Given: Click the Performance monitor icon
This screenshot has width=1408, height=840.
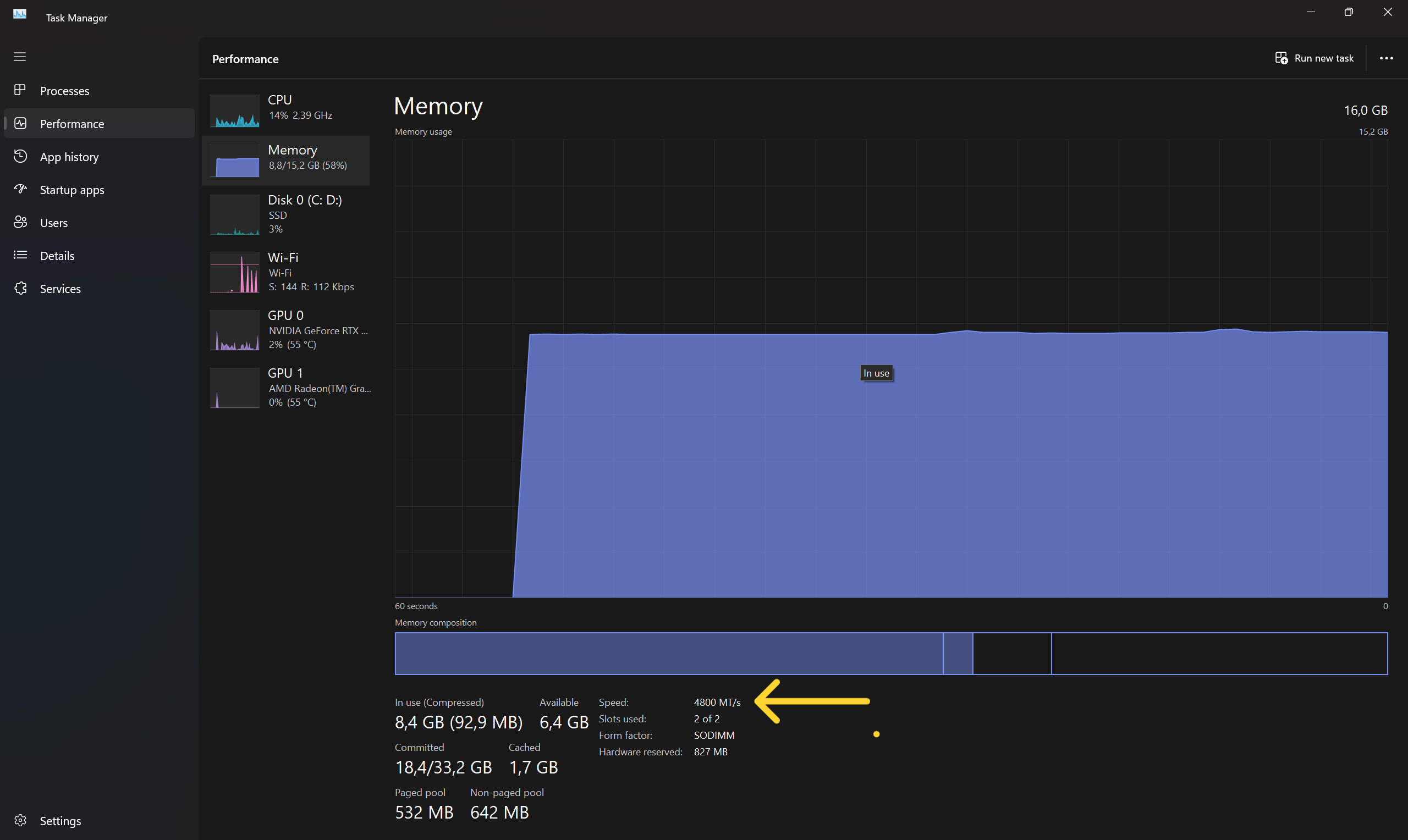Looking at the screenshot, I should [20, 123].
